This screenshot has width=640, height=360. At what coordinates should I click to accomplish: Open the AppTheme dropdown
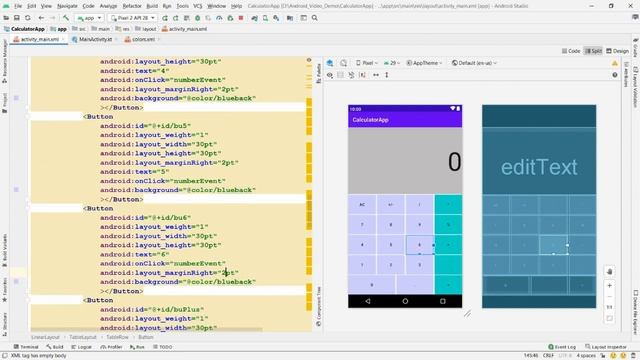tap(424, 63)
